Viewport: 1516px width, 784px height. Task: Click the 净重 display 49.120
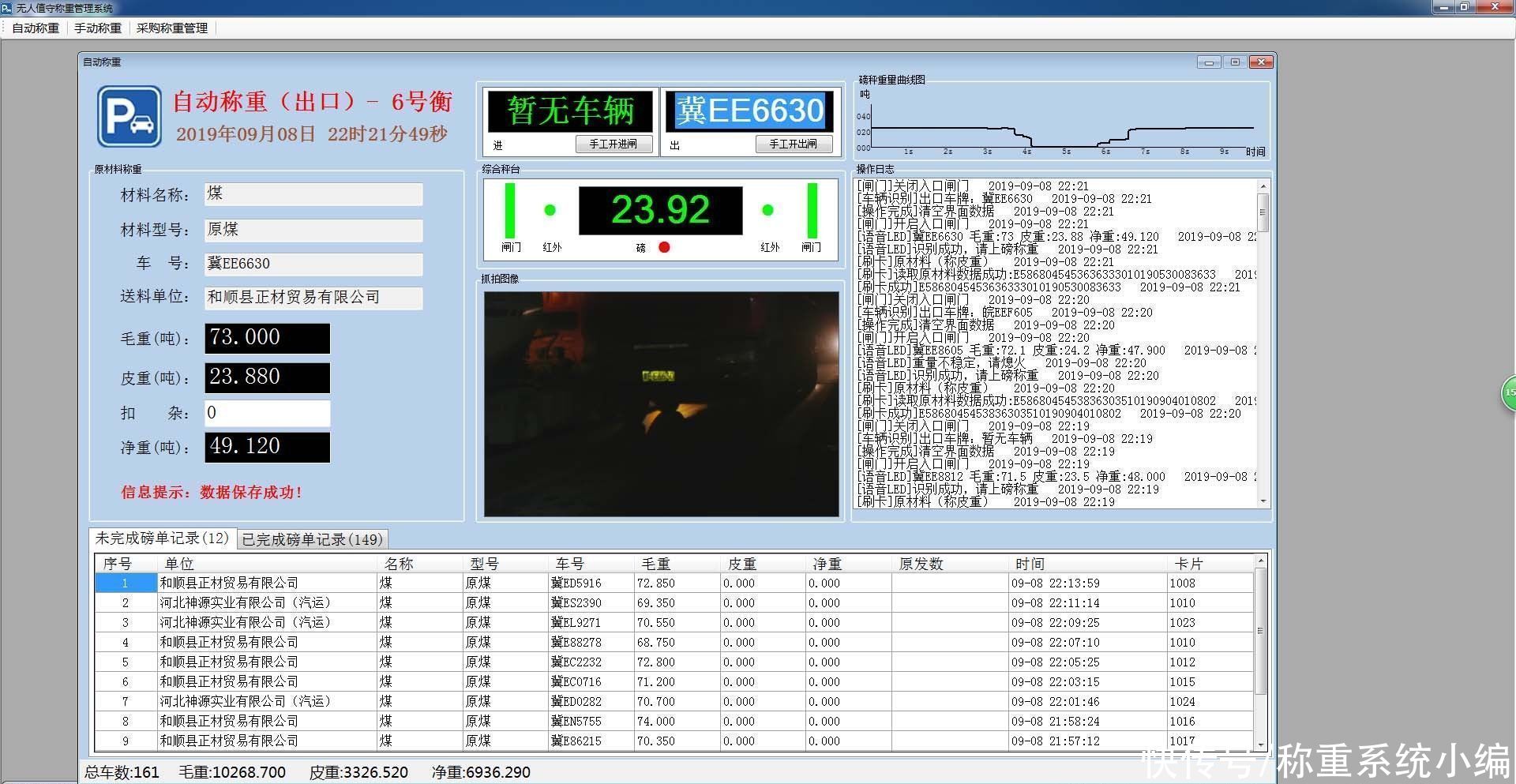pyautogui.click(x=268, y=447)
